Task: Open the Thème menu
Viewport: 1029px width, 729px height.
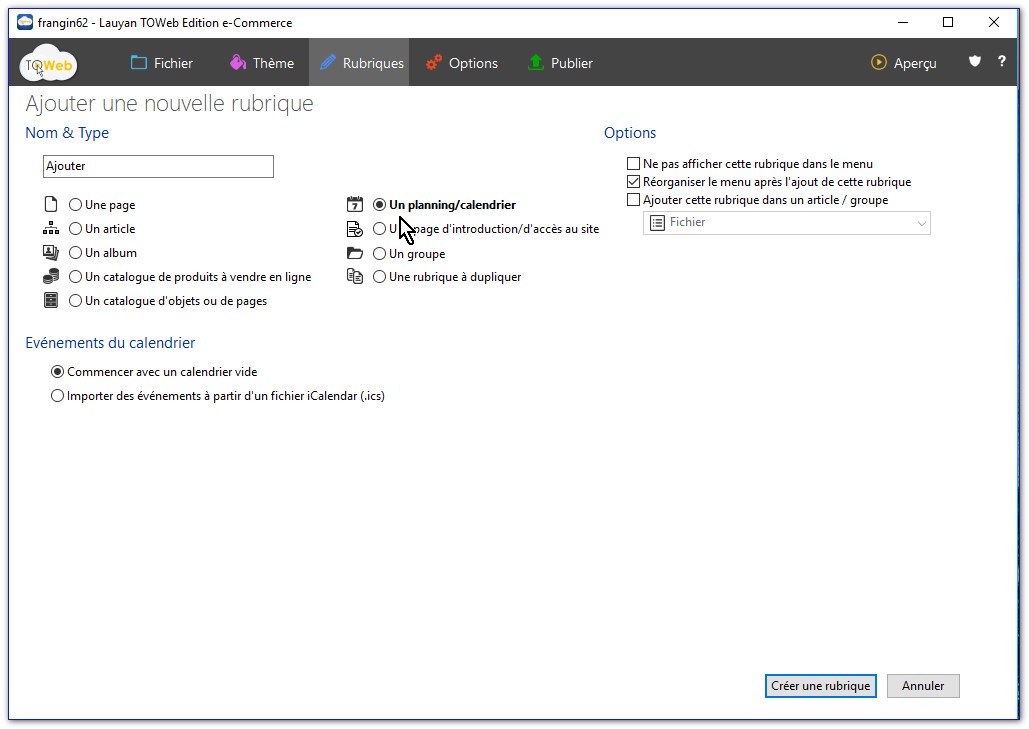Action: tap(262, 63)
